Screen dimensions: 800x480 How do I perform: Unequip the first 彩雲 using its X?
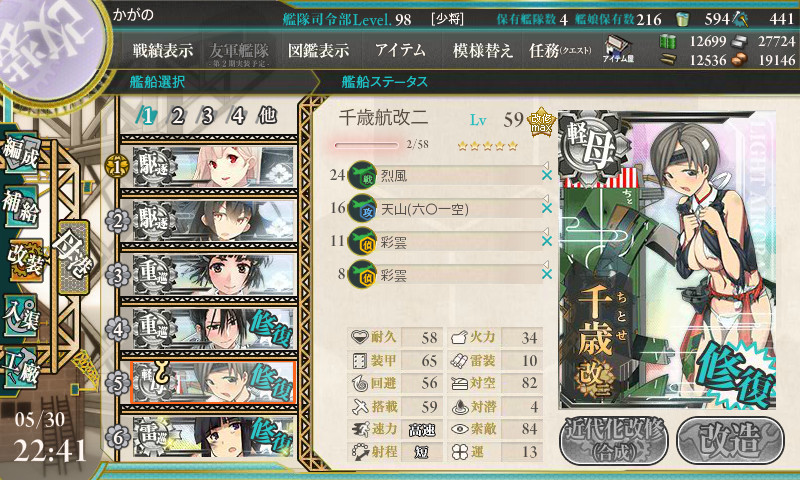547,241
